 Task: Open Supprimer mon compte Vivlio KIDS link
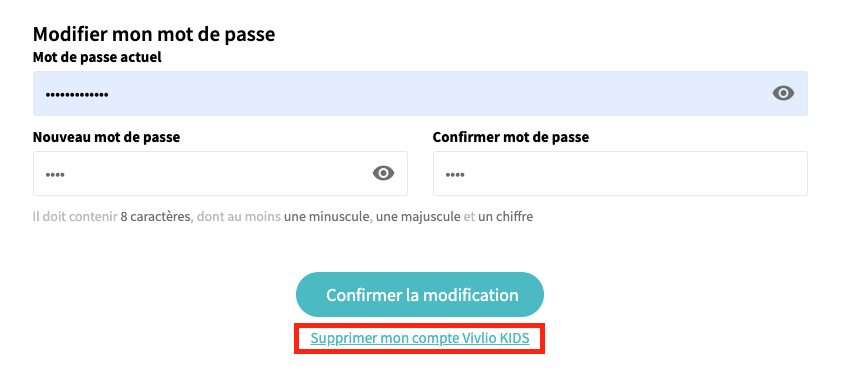(420, 338)
